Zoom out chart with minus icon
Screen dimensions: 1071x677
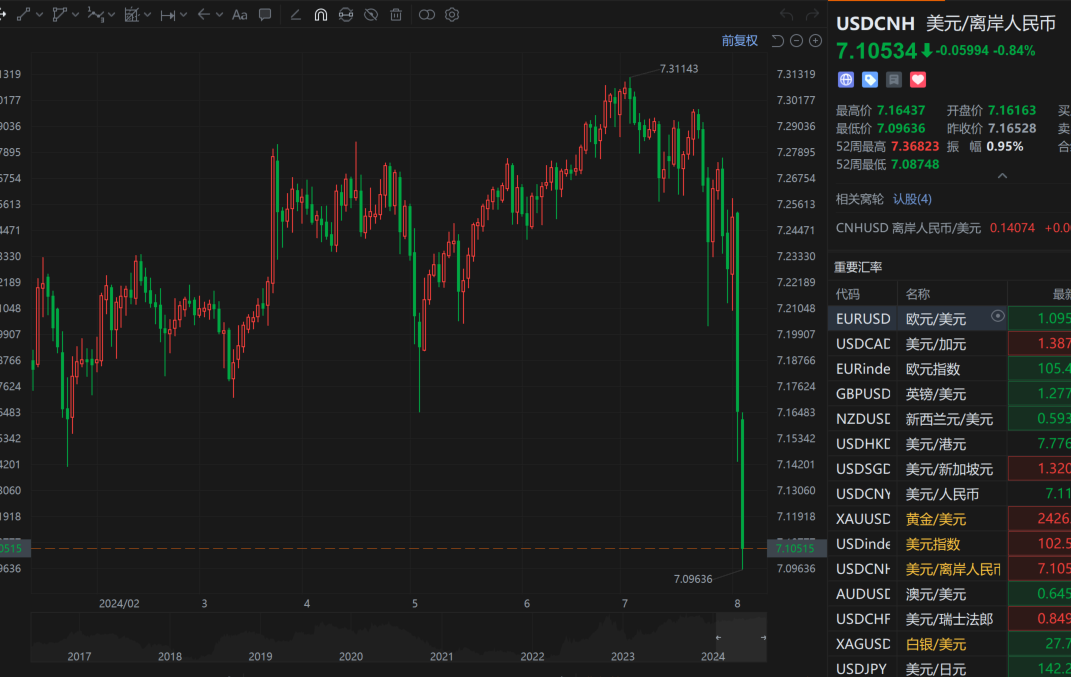click(797, 41)
